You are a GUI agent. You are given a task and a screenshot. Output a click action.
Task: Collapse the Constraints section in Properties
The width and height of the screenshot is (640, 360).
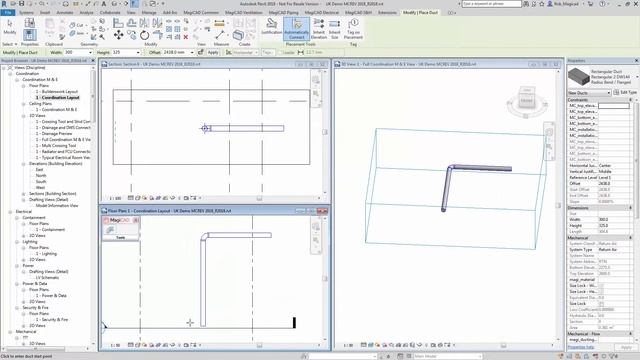[x=631, y=100]
